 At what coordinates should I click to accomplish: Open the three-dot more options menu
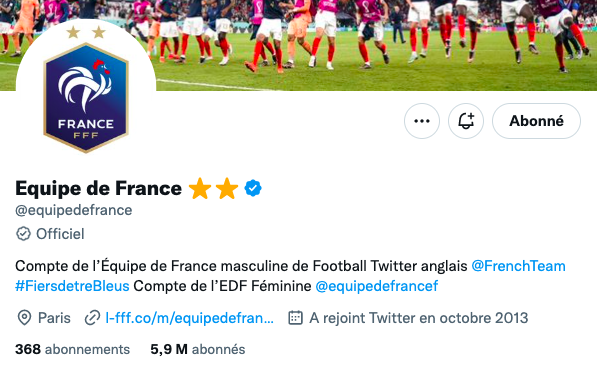click(421, 121)
